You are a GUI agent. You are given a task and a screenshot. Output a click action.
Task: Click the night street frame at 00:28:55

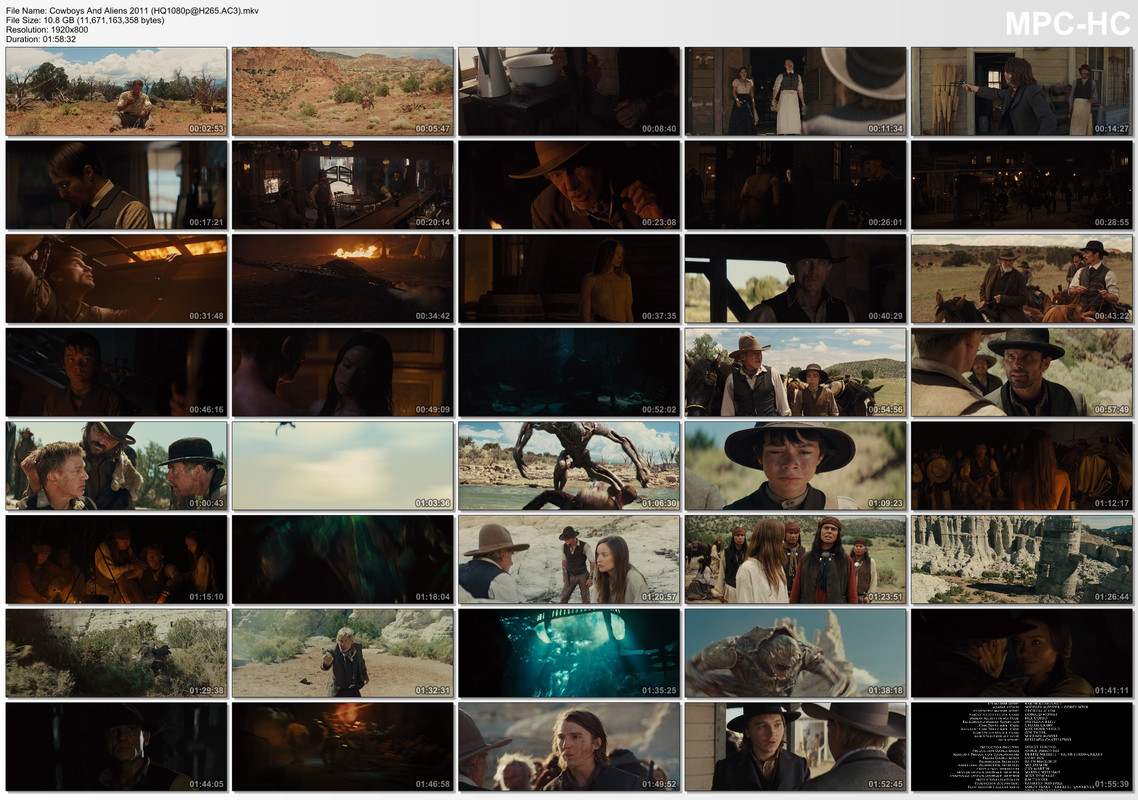click(x=1022, y=185)
